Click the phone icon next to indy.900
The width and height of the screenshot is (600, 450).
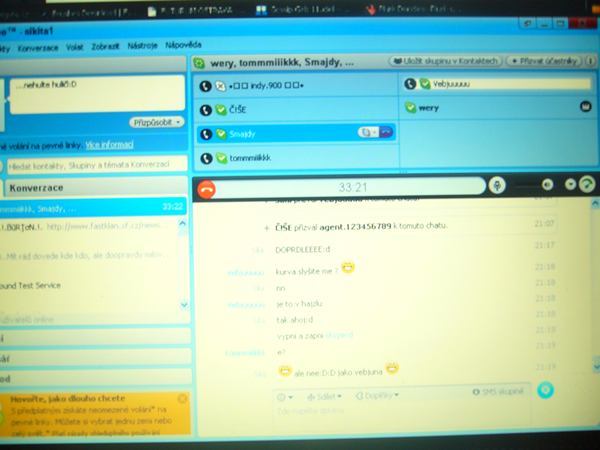[x=205, y=86]
